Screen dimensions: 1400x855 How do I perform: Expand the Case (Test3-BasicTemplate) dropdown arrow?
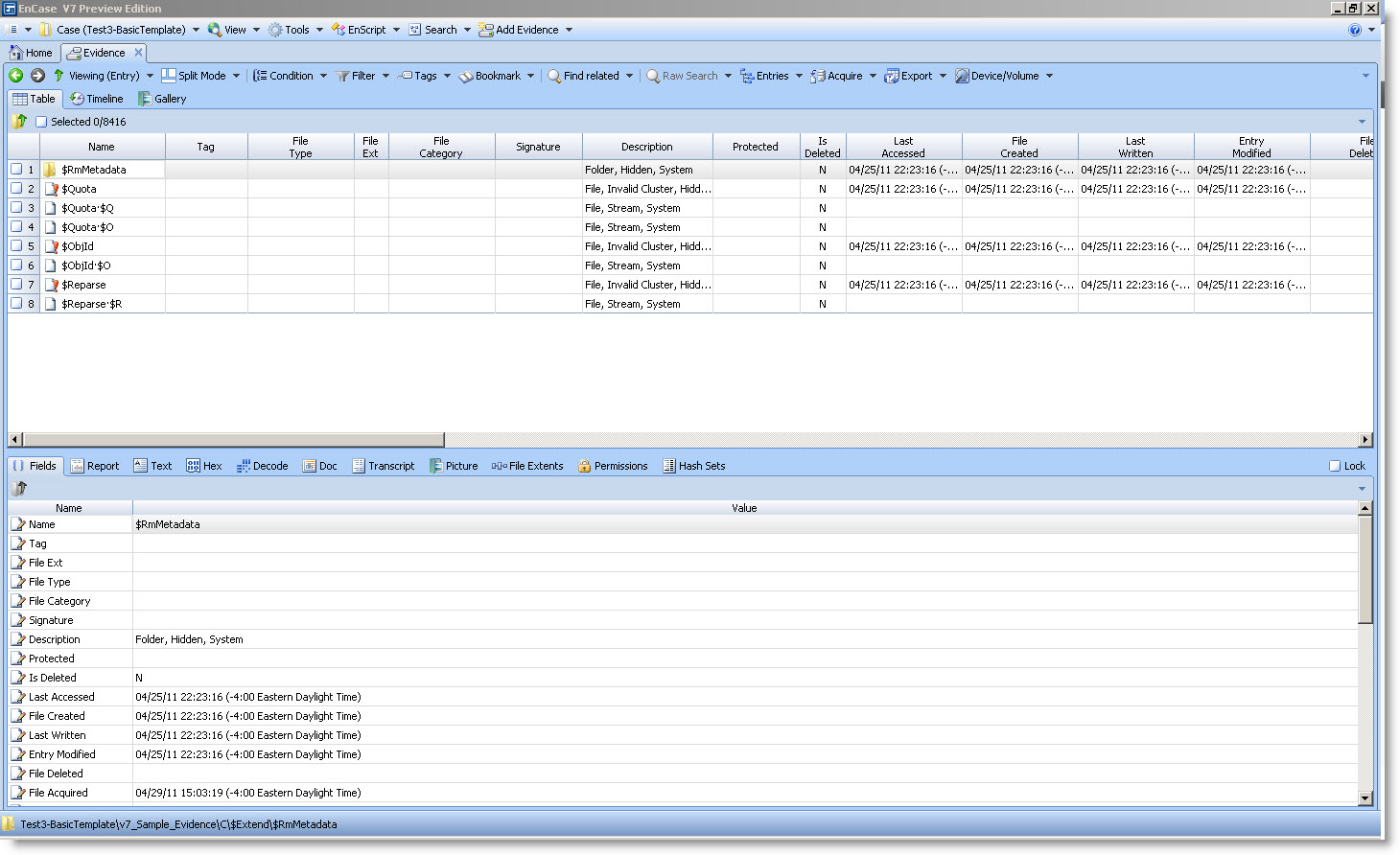click(197, 30)
